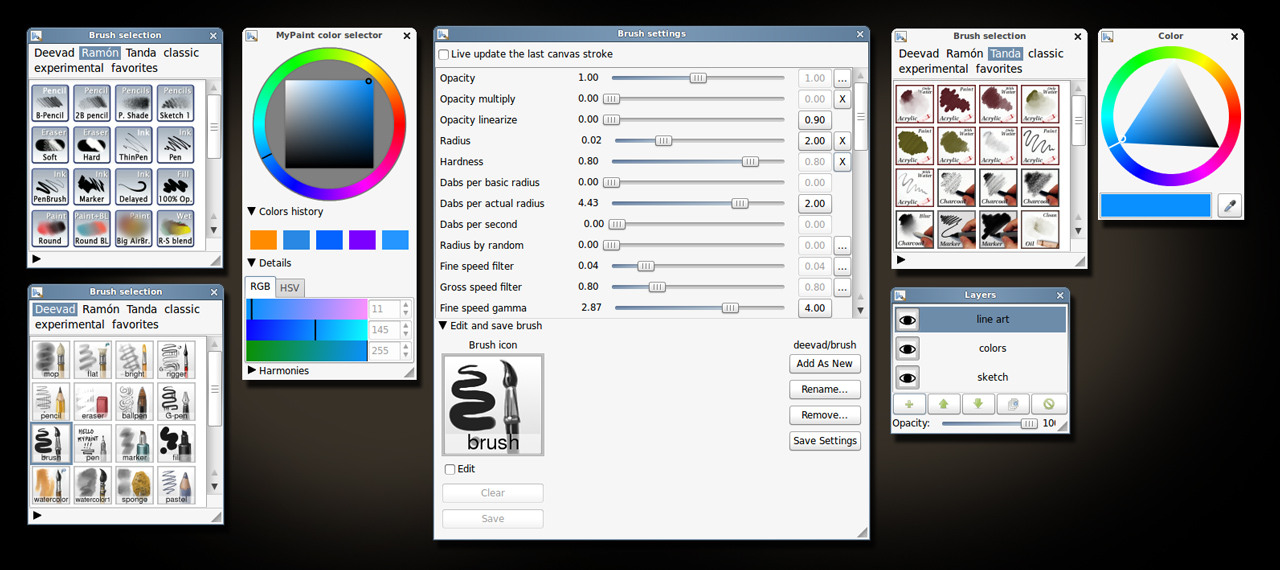
Task: Click the Layers Opacity slider
Action: tap(990, 424)
